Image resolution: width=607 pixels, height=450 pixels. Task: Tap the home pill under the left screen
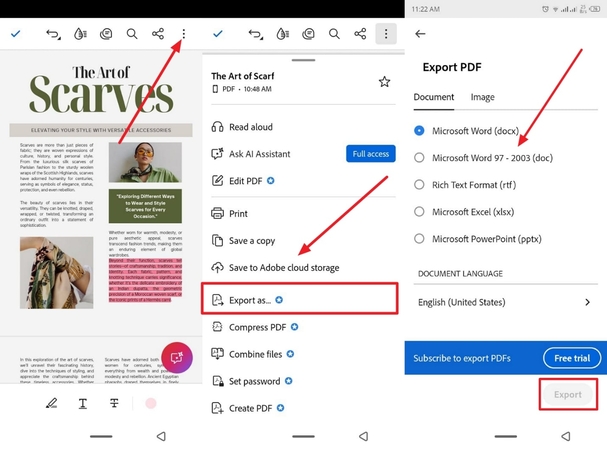[101, 436]
